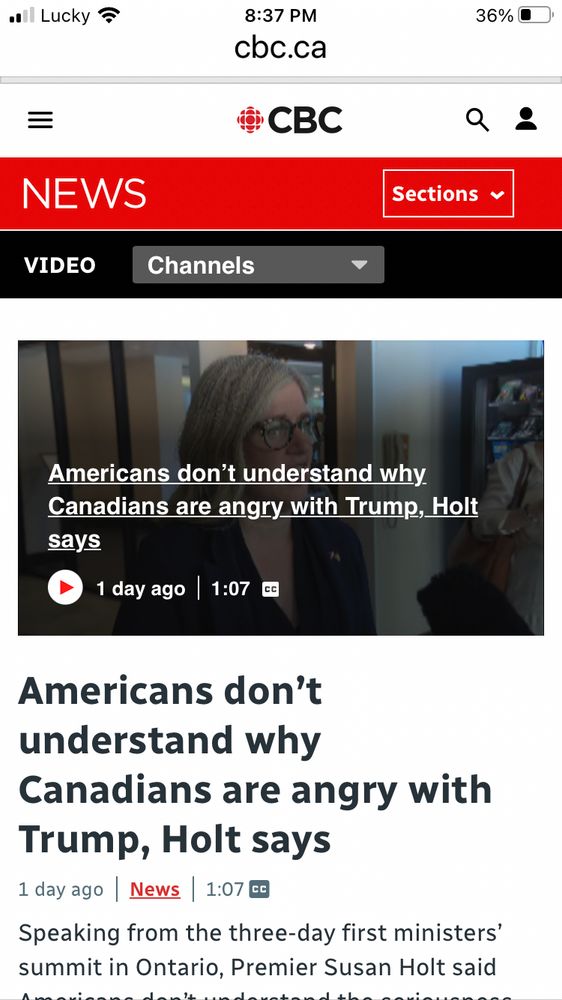Play the Holt video with red play button
This screenshot has height=1000, width=562.
pos(65,587)
